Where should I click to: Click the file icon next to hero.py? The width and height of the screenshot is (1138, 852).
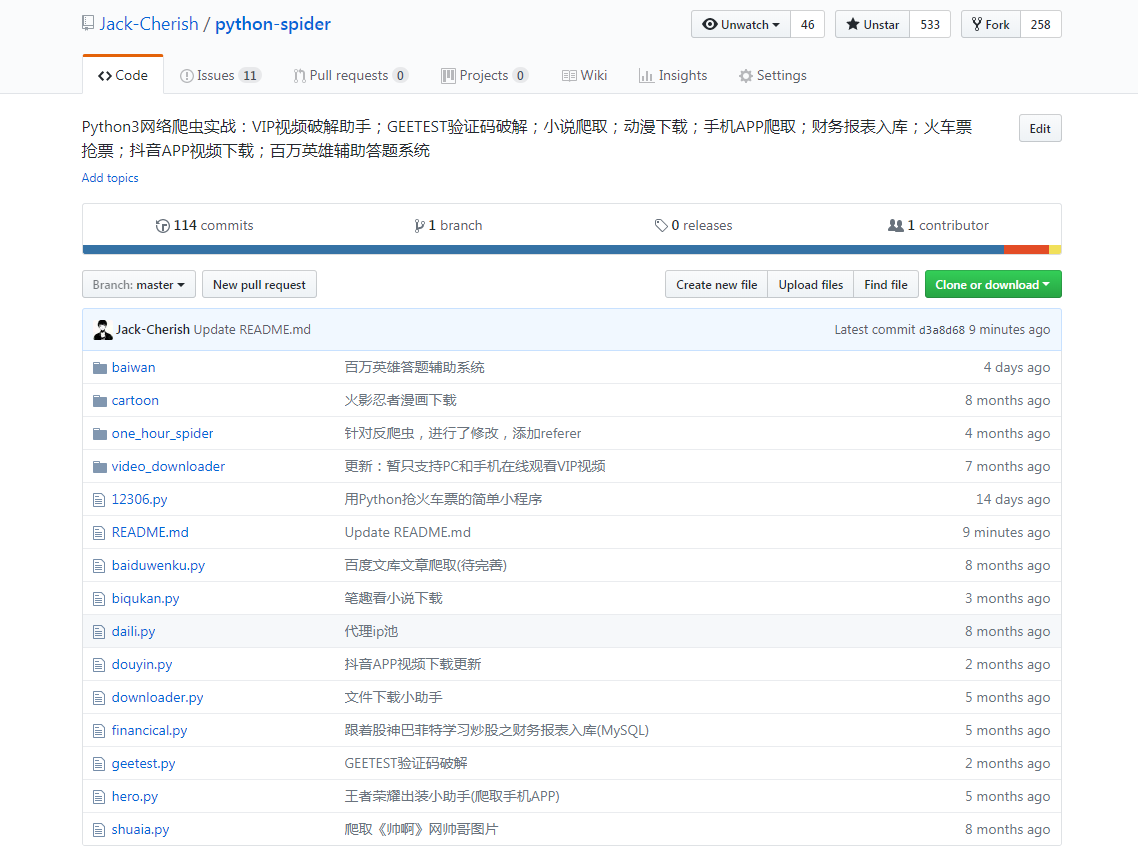[x=99, y=797]
